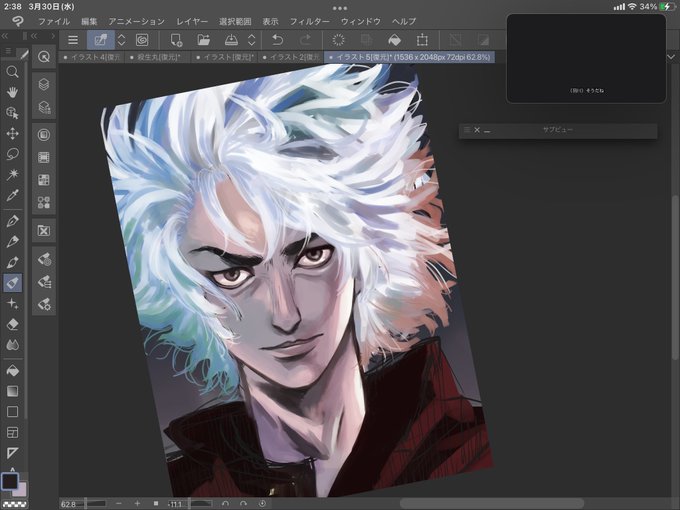Open the ヘルプ menu
This screenshot has width=680, height=510.
click(x=404, y=21)
